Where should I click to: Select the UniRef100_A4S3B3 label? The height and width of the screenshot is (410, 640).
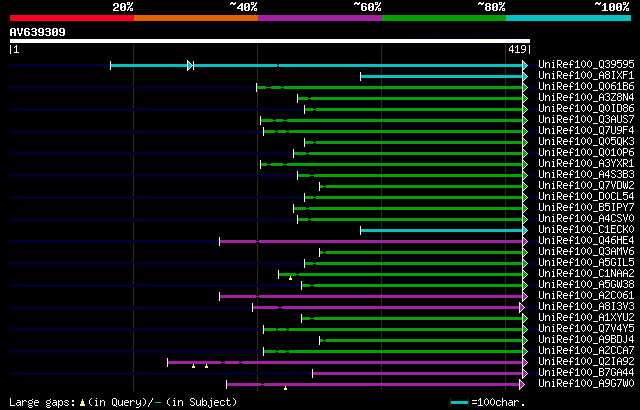tap(586, 175)
